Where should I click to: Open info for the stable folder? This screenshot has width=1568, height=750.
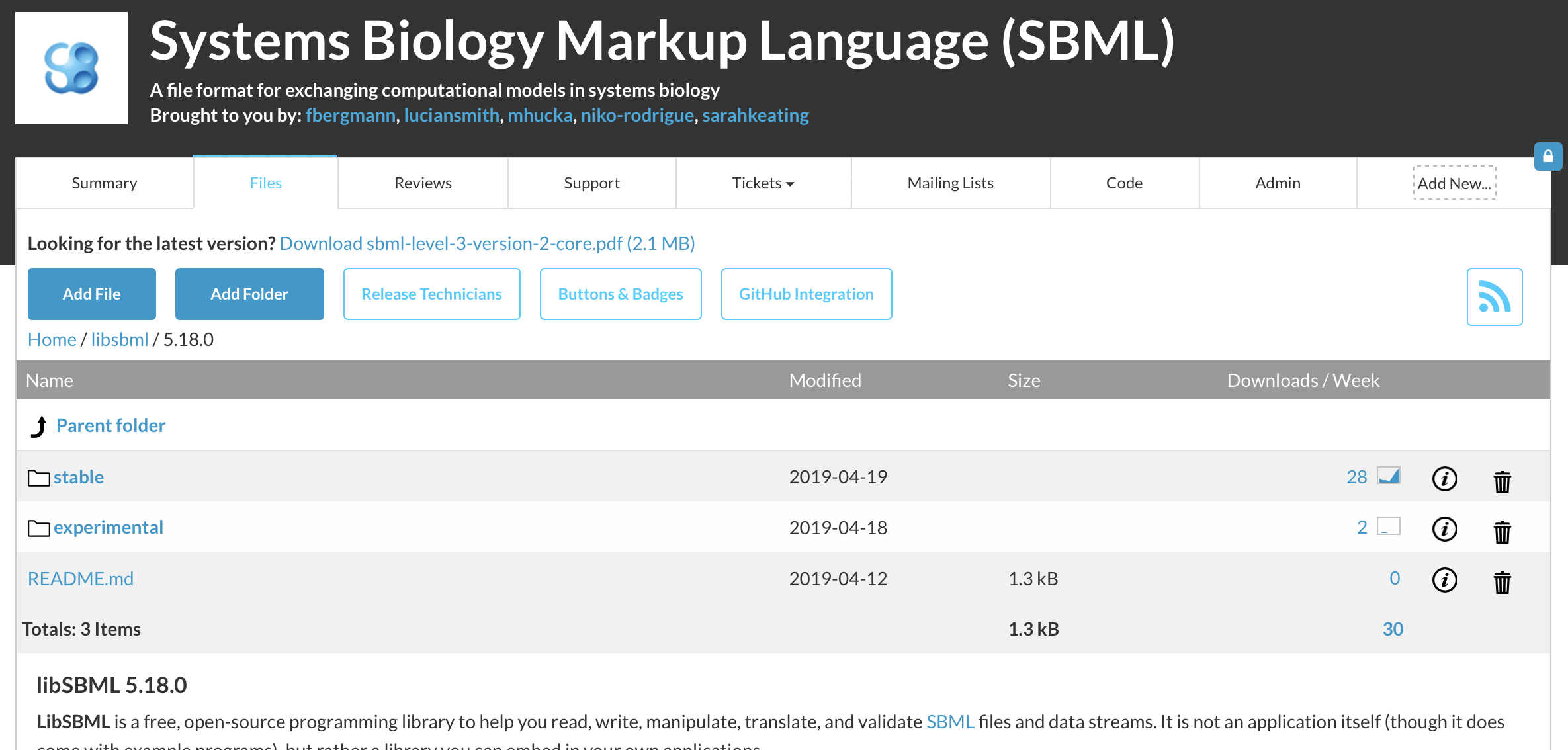pyautogui.click(x=1444, y=479)
